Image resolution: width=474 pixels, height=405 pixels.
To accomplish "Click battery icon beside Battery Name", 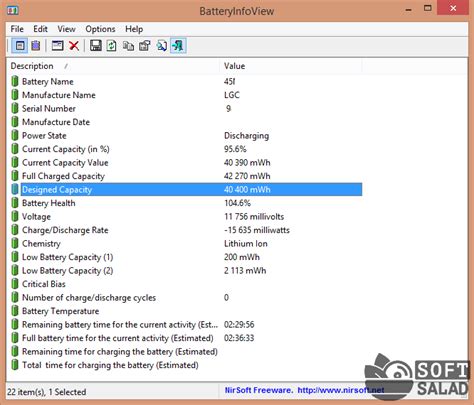I will 15,81.
